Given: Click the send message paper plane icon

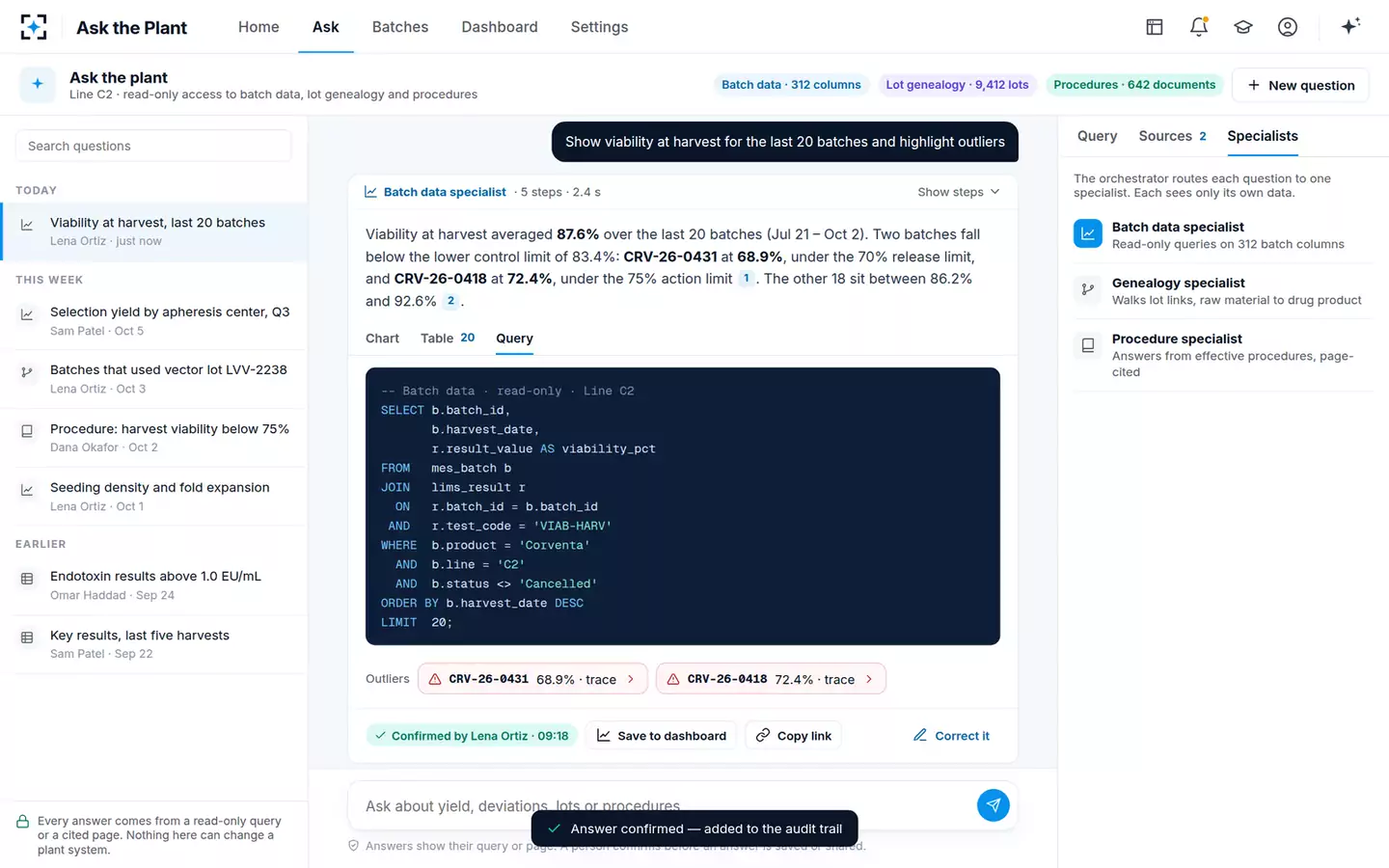Looking at the screenshot, I should [994, 805].
